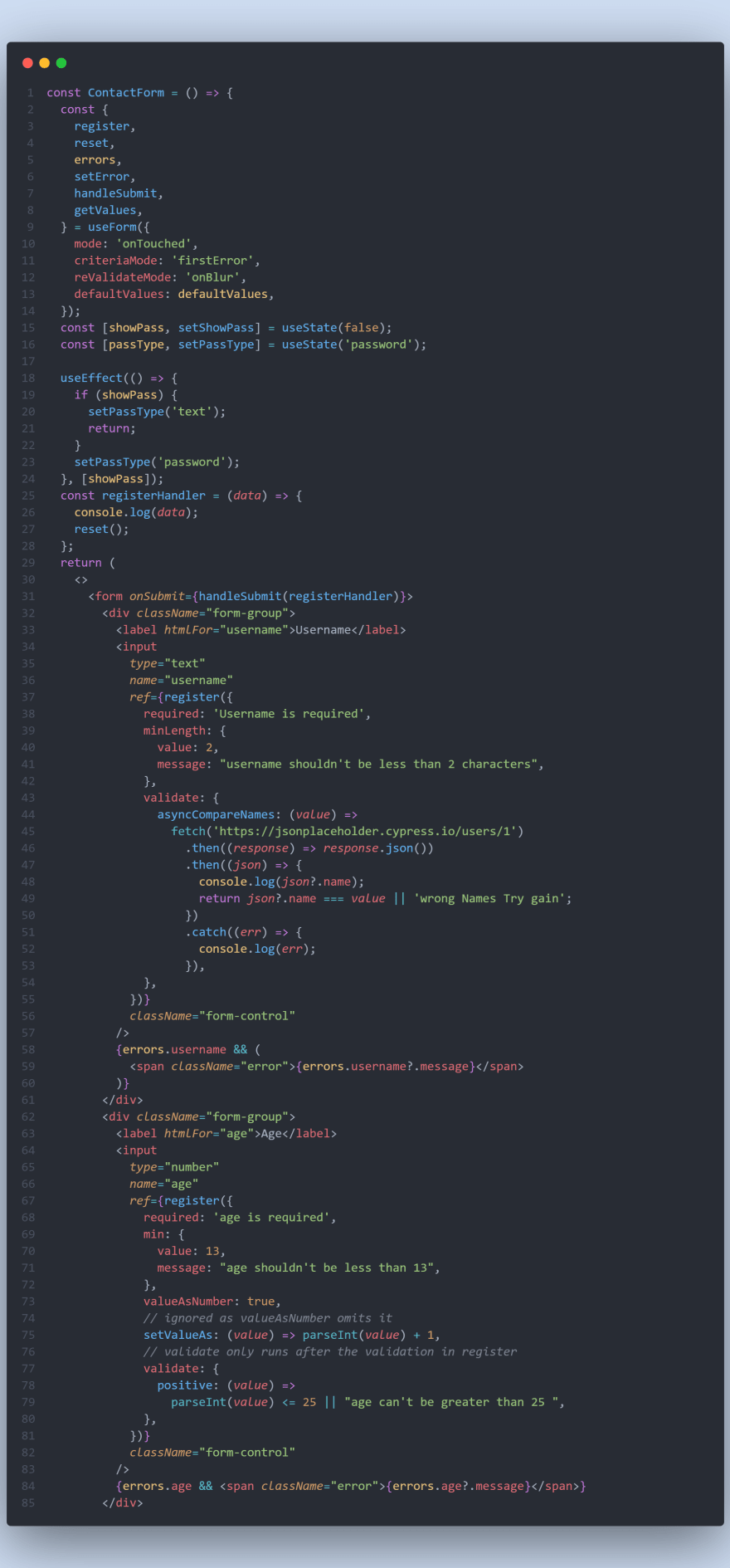Select the 'age is required' string
Screen dimensions: 730x1568
pos(271,1218)
